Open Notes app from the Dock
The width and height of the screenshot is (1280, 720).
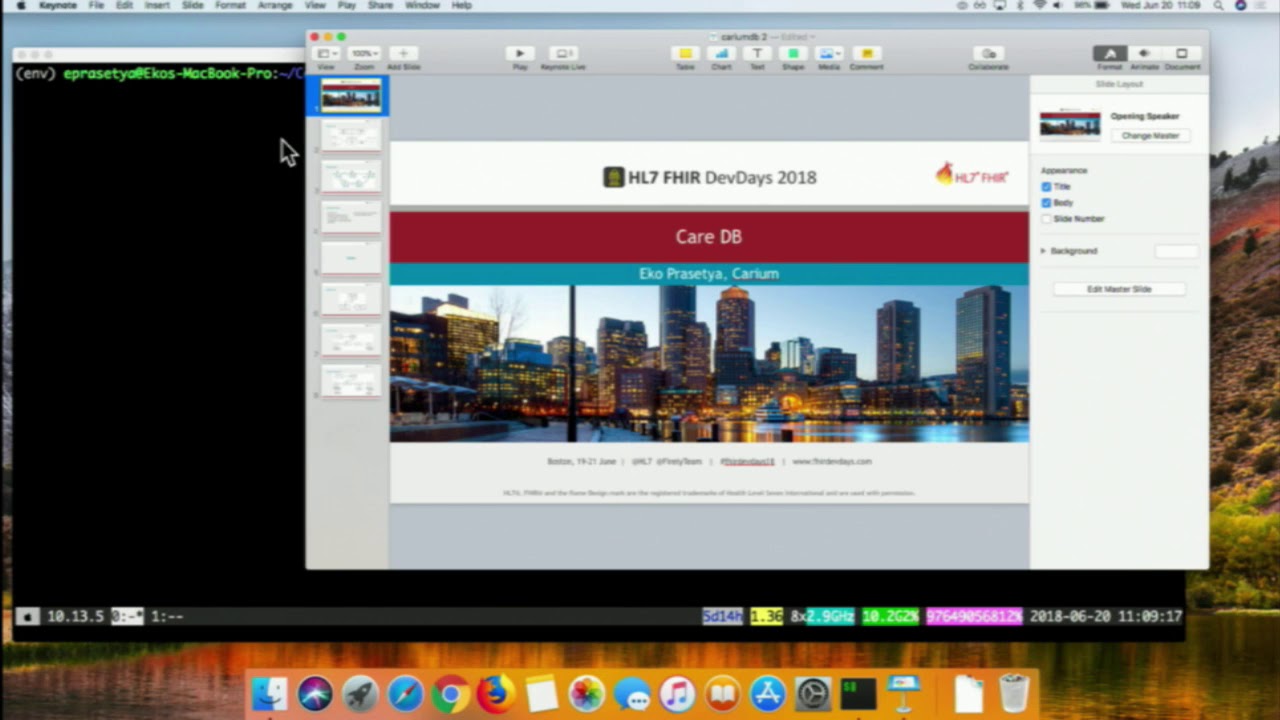coord(541,693)
